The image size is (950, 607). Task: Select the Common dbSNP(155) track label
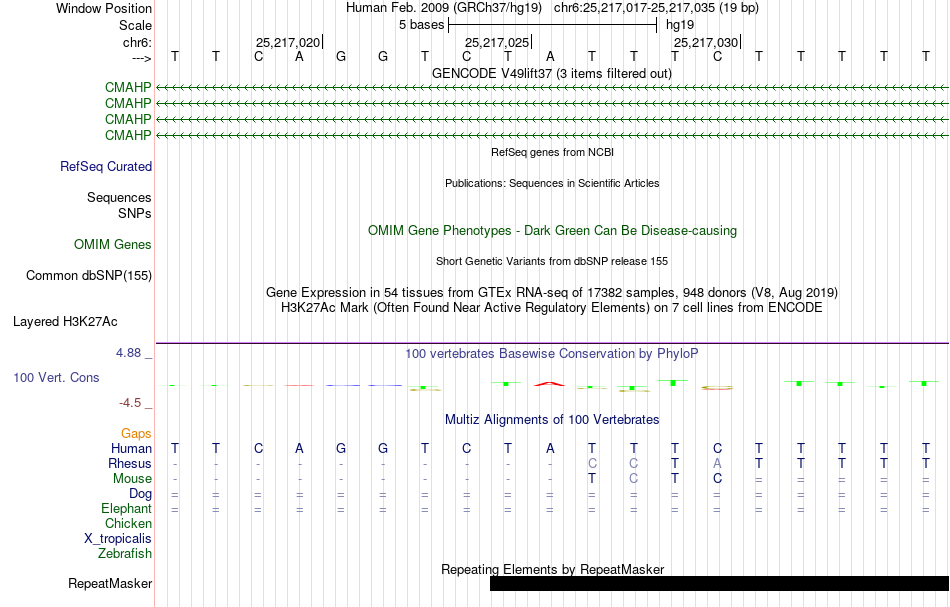click(89, 276)
